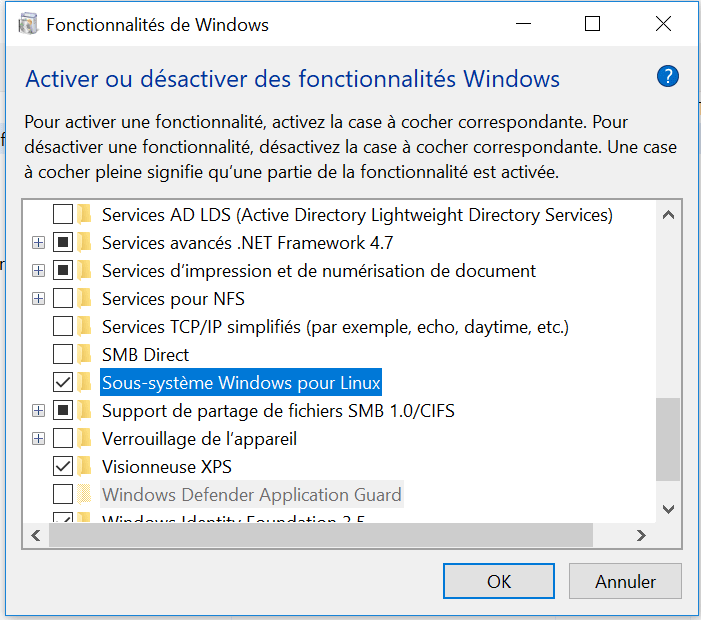Click the vertical scrollbar down arrow
This screenshot has width=701, height=620.
pos(668,510)
